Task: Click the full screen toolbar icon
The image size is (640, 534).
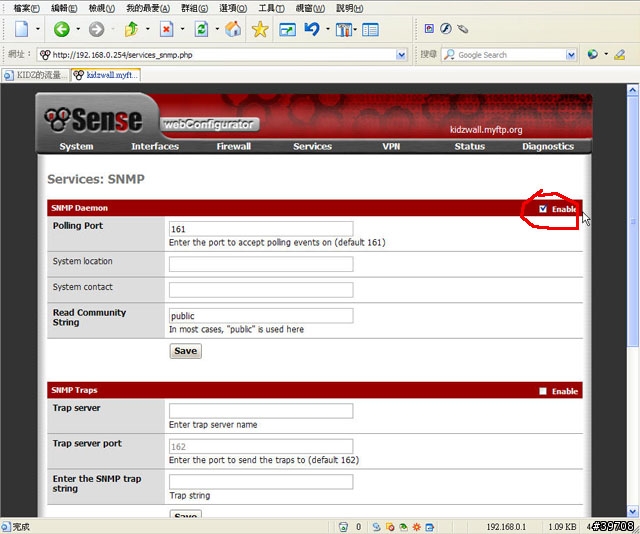Action: tap(287, 29)
